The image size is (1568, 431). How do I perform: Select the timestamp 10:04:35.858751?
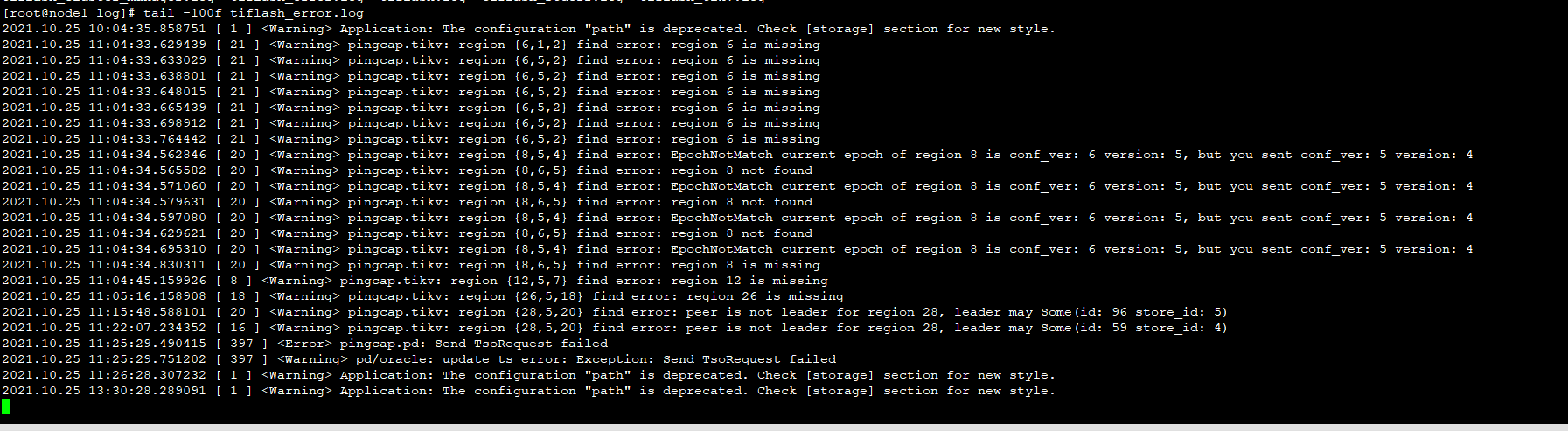tap(147, 29)
